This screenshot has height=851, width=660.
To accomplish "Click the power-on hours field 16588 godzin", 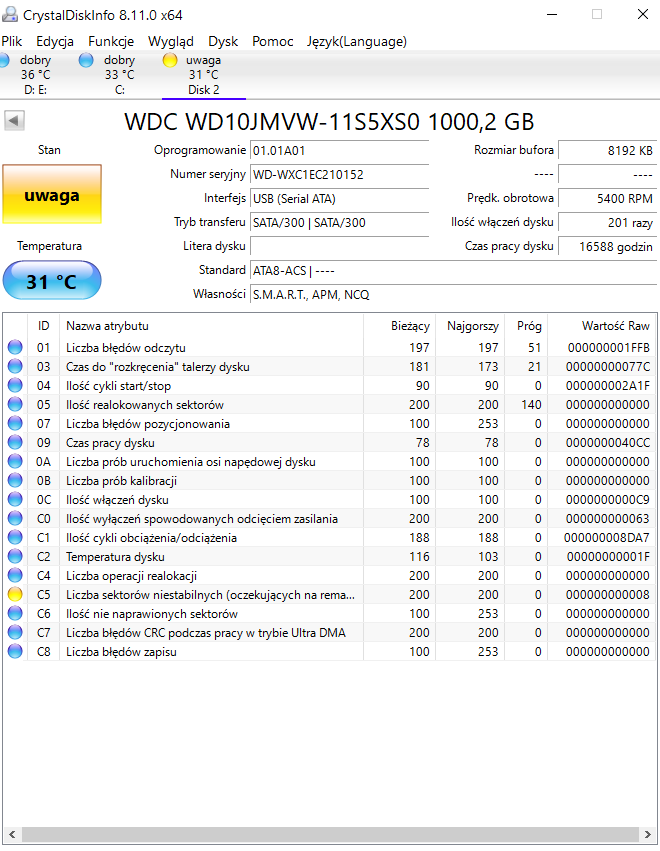I will 607,246.
